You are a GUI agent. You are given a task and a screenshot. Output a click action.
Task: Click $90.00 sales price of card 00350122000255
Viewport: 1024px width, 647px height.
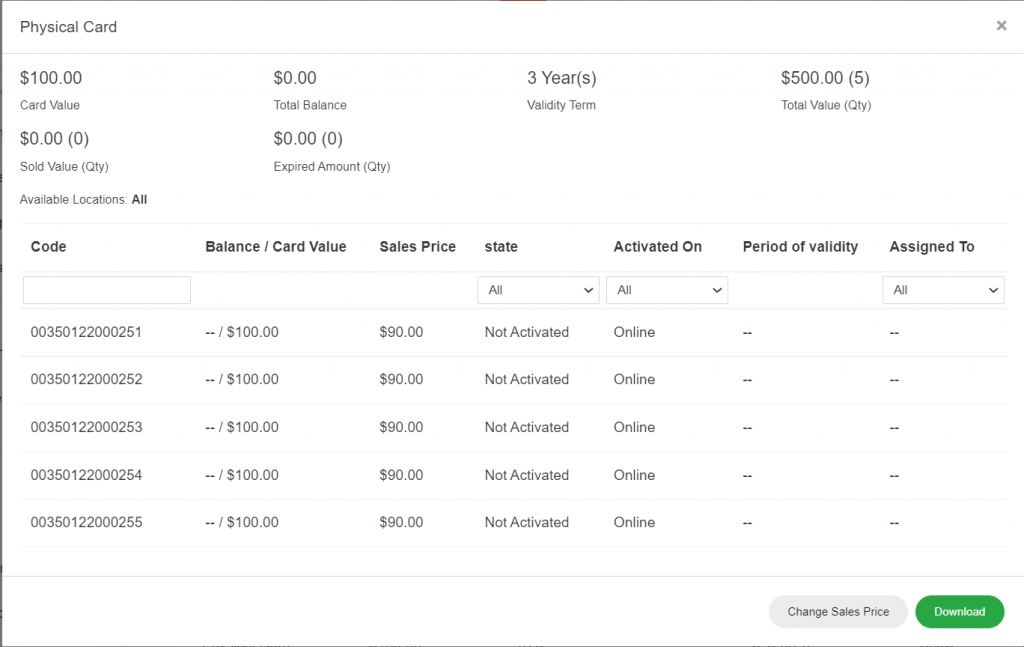401,523
